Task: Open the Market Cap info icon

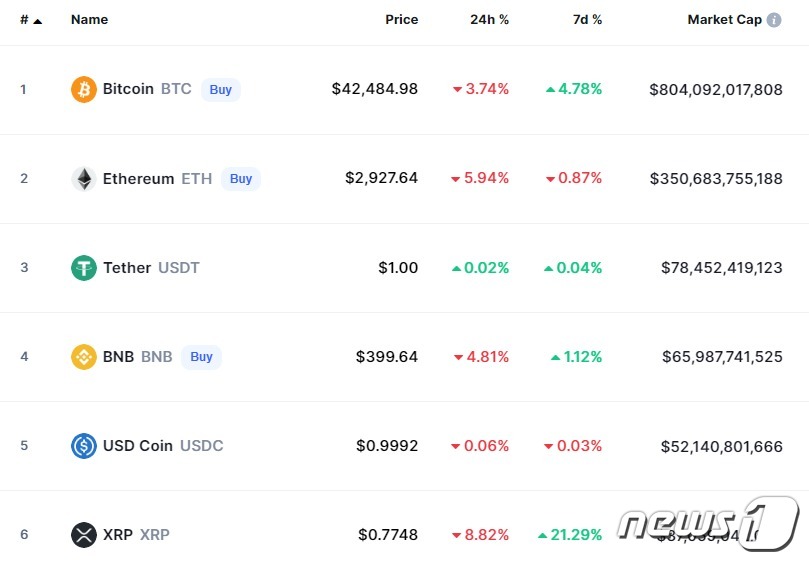Action: [x=774, y=20]
